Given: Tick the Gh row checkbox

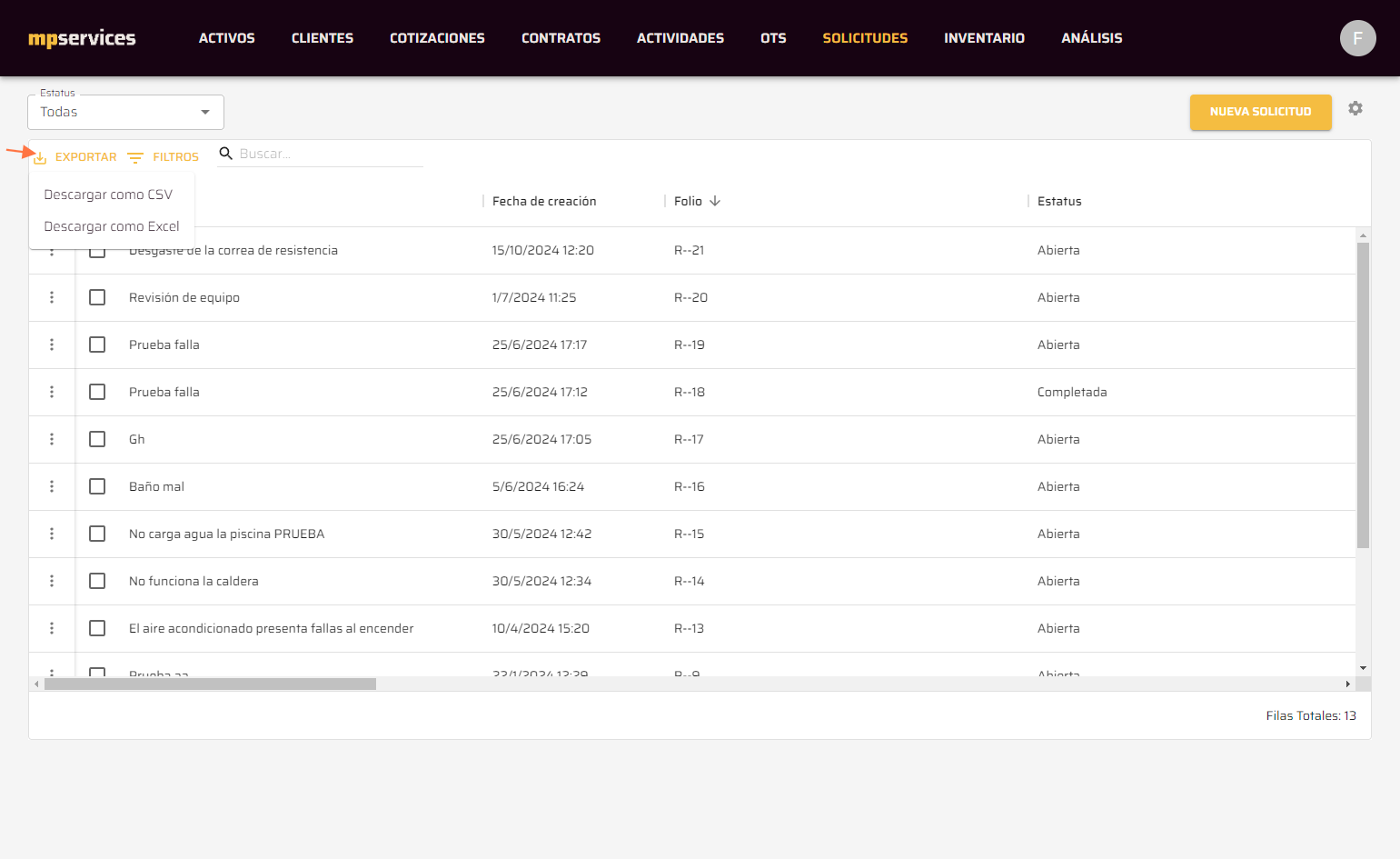Looking at the screenshot, I should (x=97, y=439).
